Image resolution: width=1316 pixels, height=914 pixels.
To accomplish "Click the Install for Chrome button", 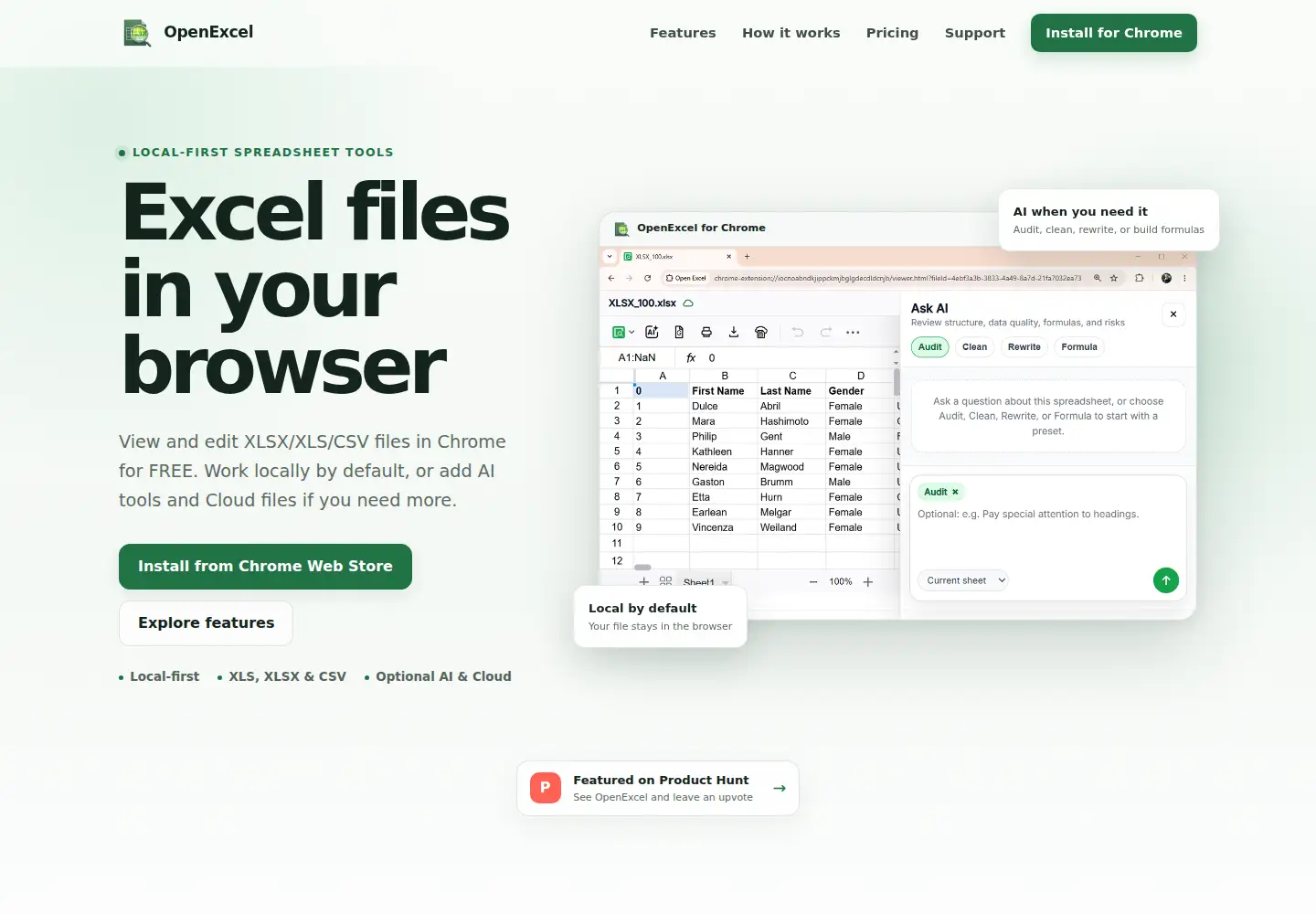I will 1114,33.
